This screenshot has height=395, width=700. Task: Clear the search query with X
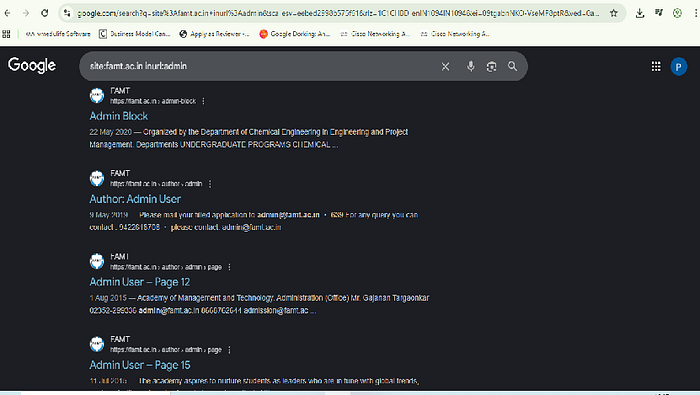445,67
